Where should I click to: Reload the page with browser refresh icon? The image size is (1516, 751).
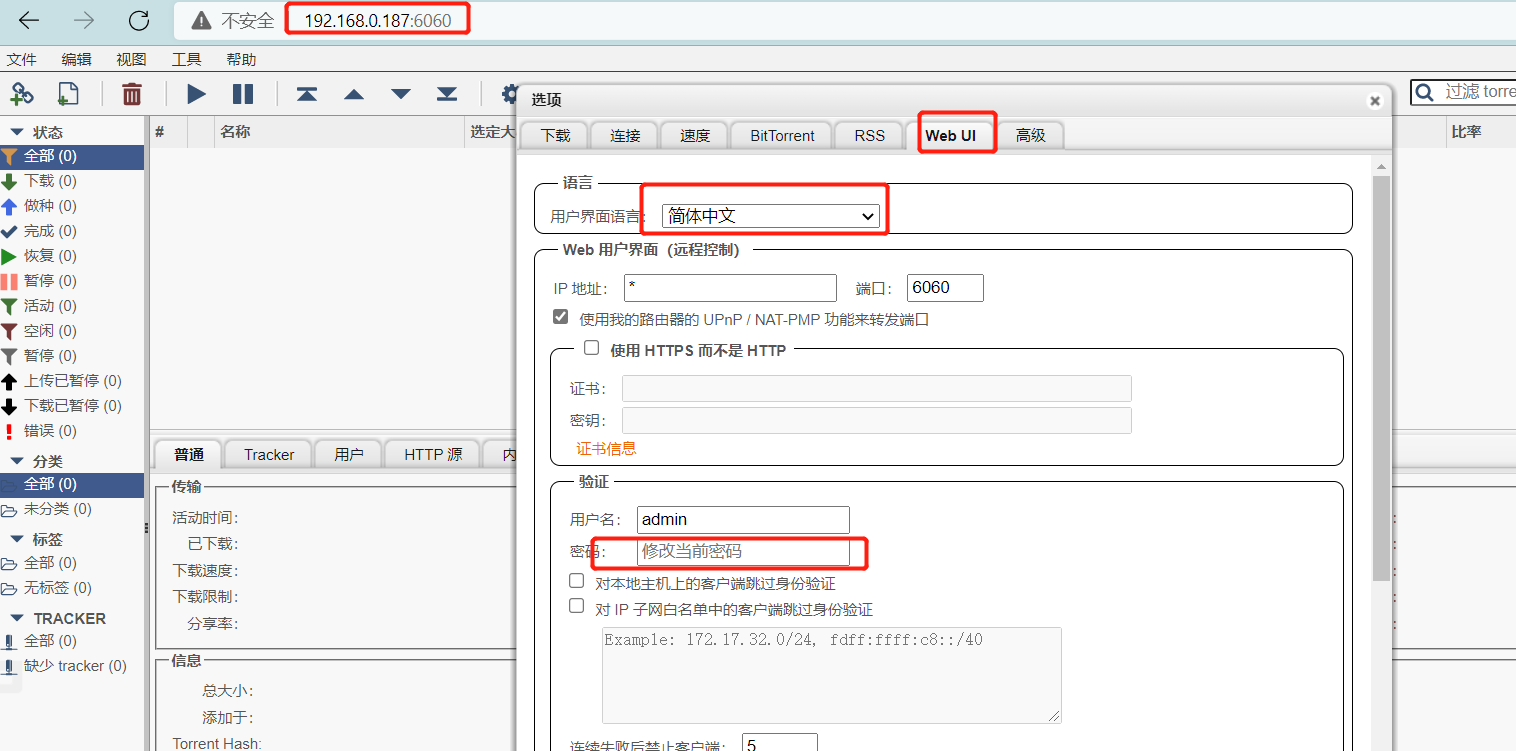click(x=139, y=20)
